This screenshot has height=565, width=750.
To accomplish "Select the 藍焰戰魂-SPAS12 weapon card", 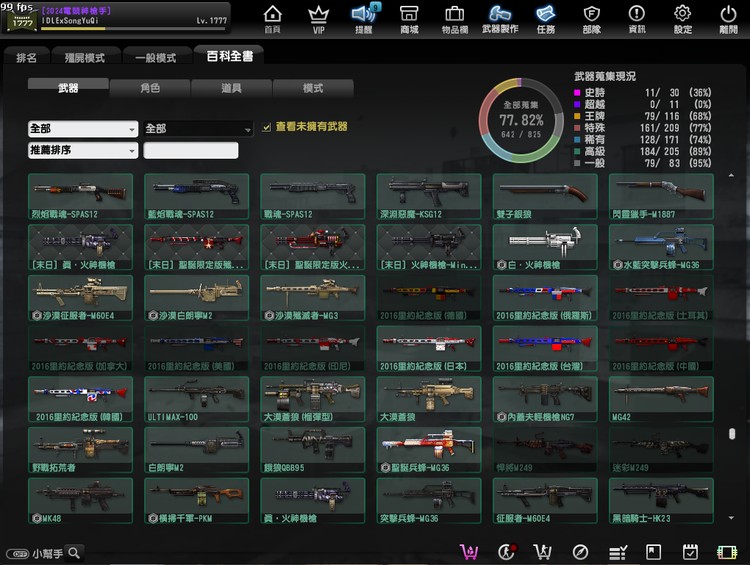I will coord(197,196).
